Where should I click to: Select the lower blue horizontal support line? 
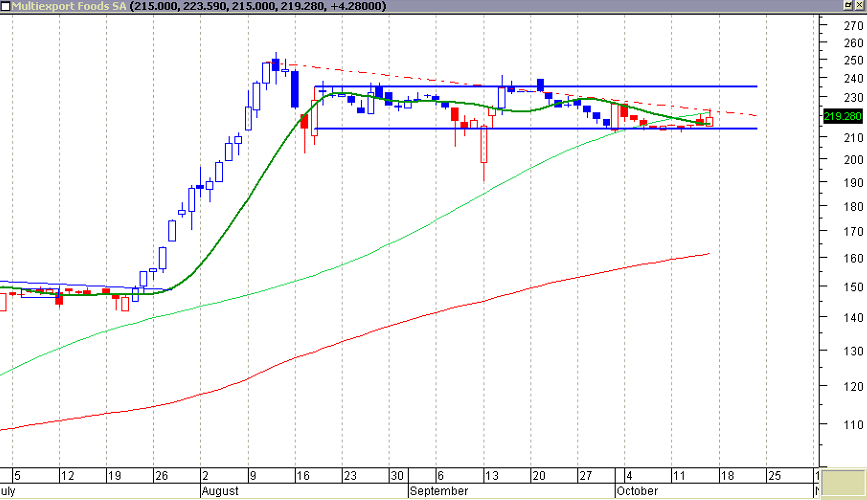pos(535,129)
